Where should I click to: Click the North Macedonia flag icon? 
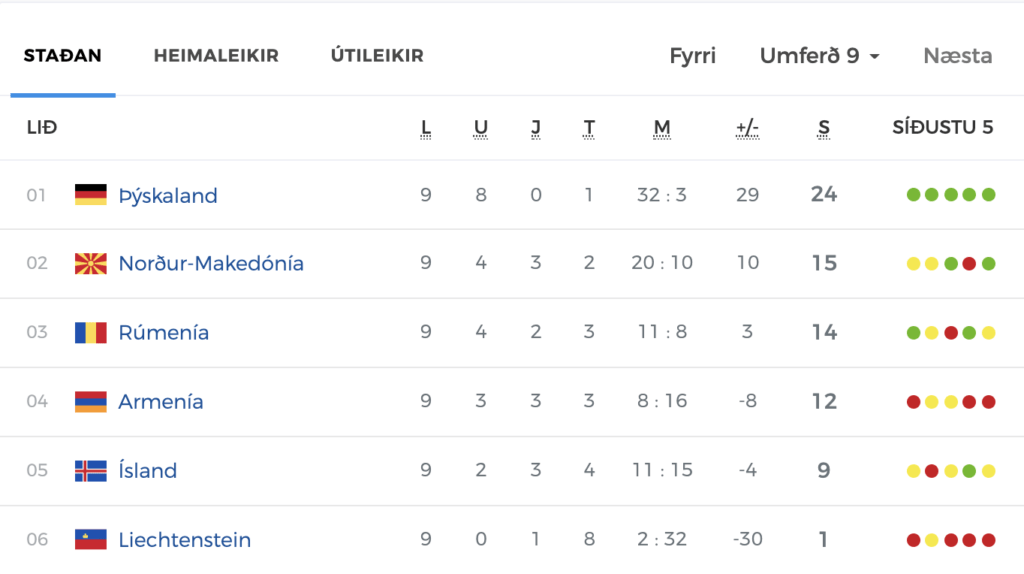pyautogui.click(x=91, y=264)
